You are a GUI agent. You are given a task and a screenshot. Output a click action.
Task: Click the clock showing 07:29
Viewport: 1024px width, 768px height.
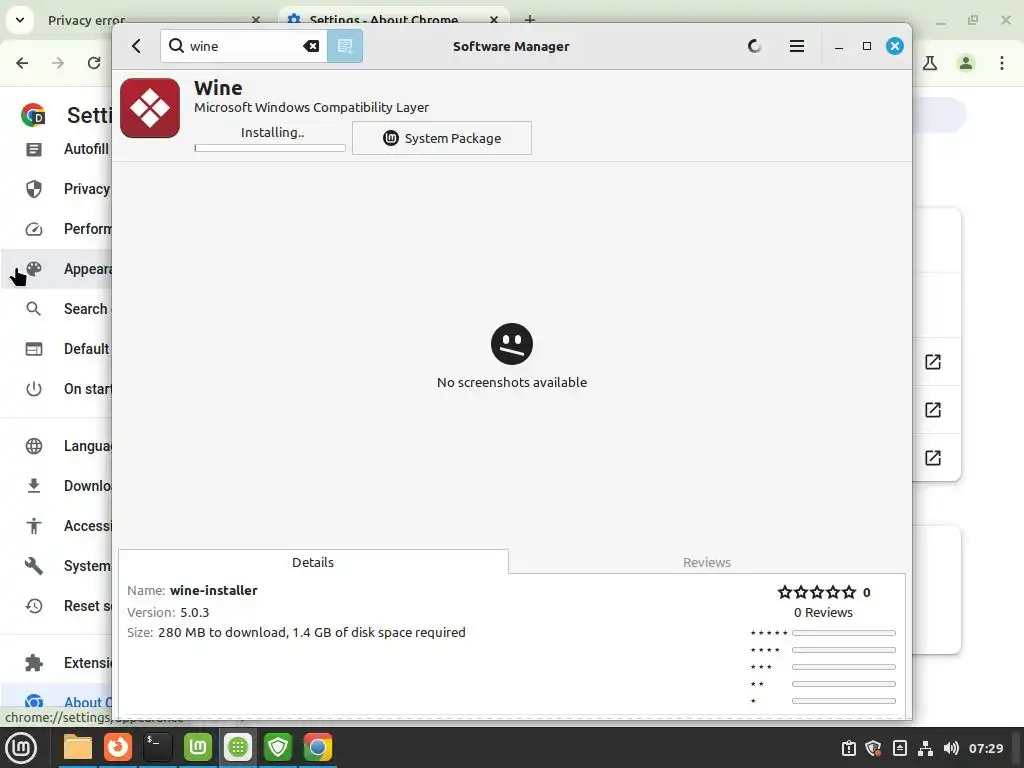point(986,748)
